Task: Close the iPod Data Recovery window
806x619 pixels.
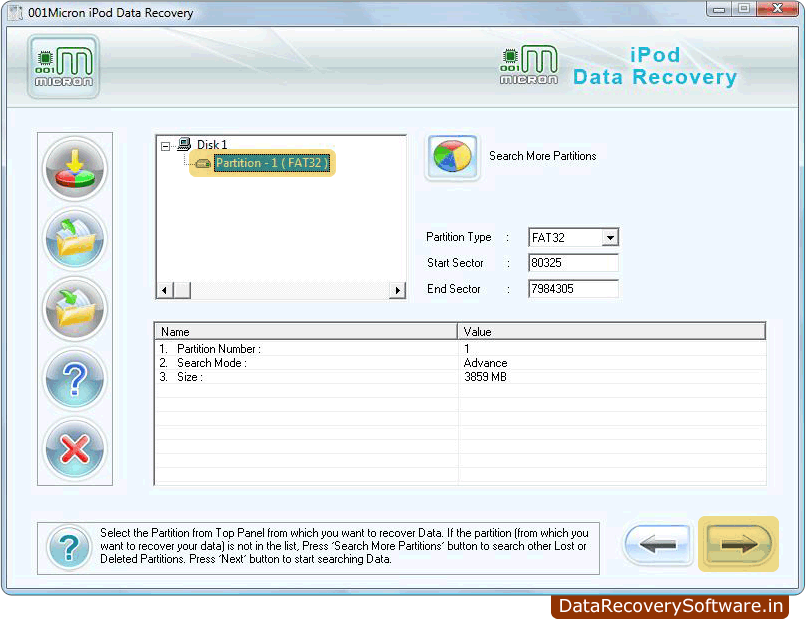Action: pyautogui.click(x=777, y=9)
